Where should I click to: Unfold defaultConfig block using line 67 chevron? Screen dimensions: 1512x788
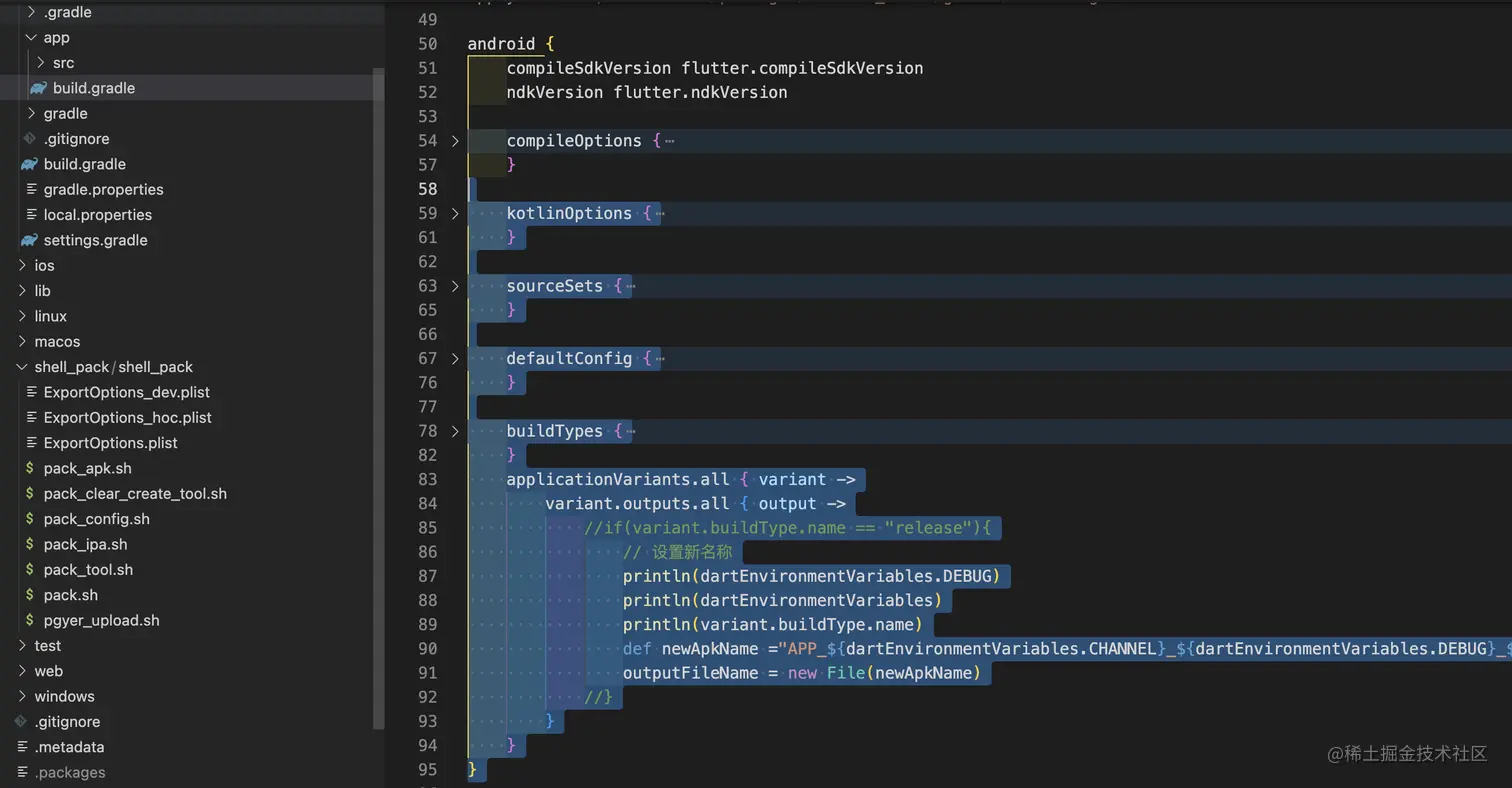(455, 358)
